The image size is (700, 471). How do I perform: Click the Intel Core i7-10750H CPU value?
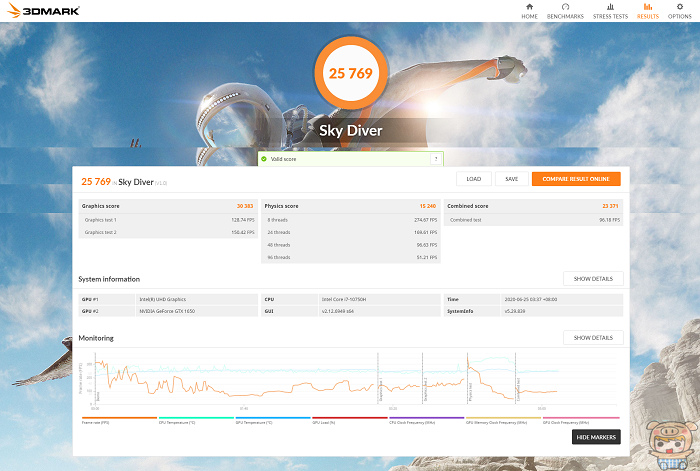click(344, 299)
